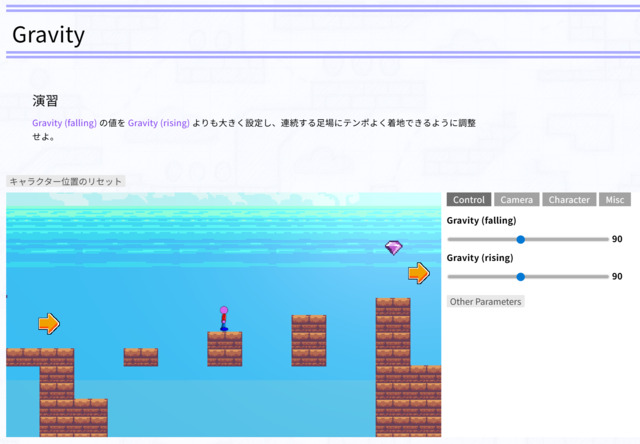640x444 pixels.
Task: Open the Misc tab
Action: click(x=615, y=200)
